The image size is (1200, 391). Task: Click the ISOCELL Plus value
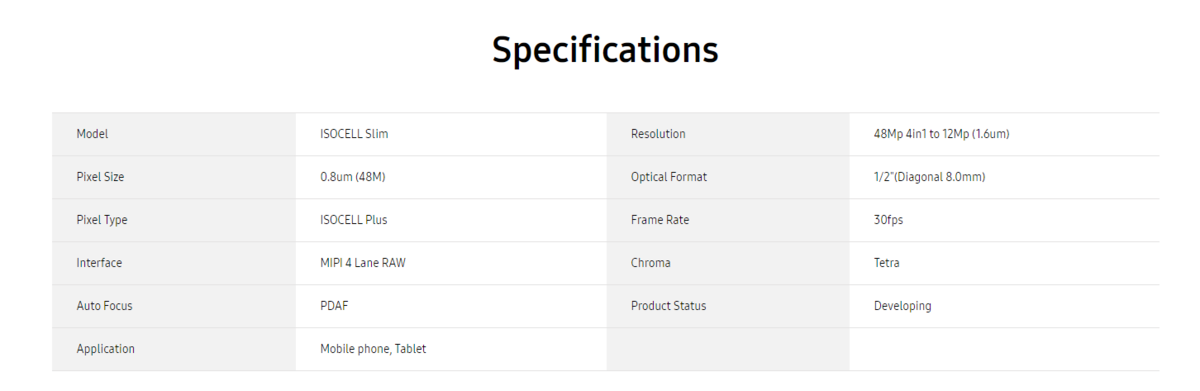coord(354,220)
